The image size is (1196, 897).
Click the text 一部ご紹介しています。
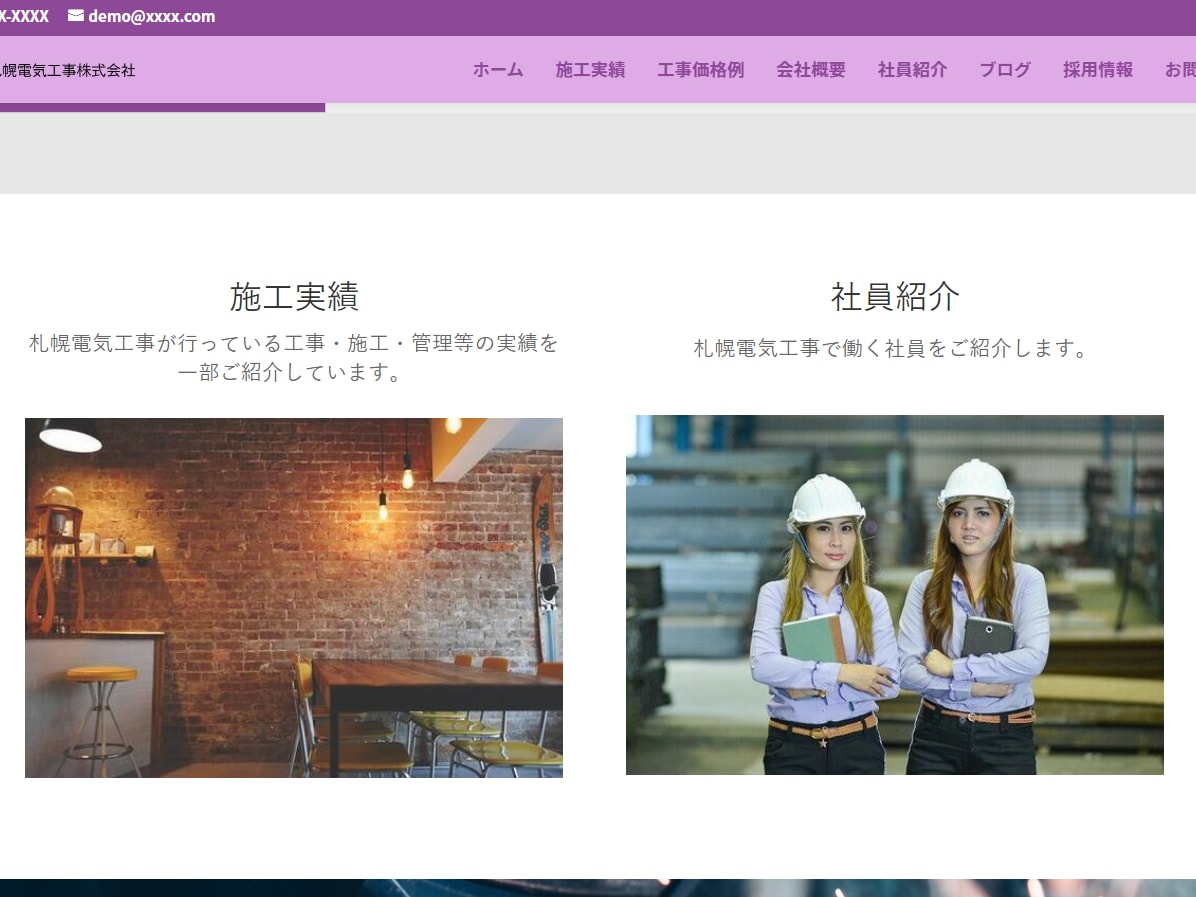290,372
